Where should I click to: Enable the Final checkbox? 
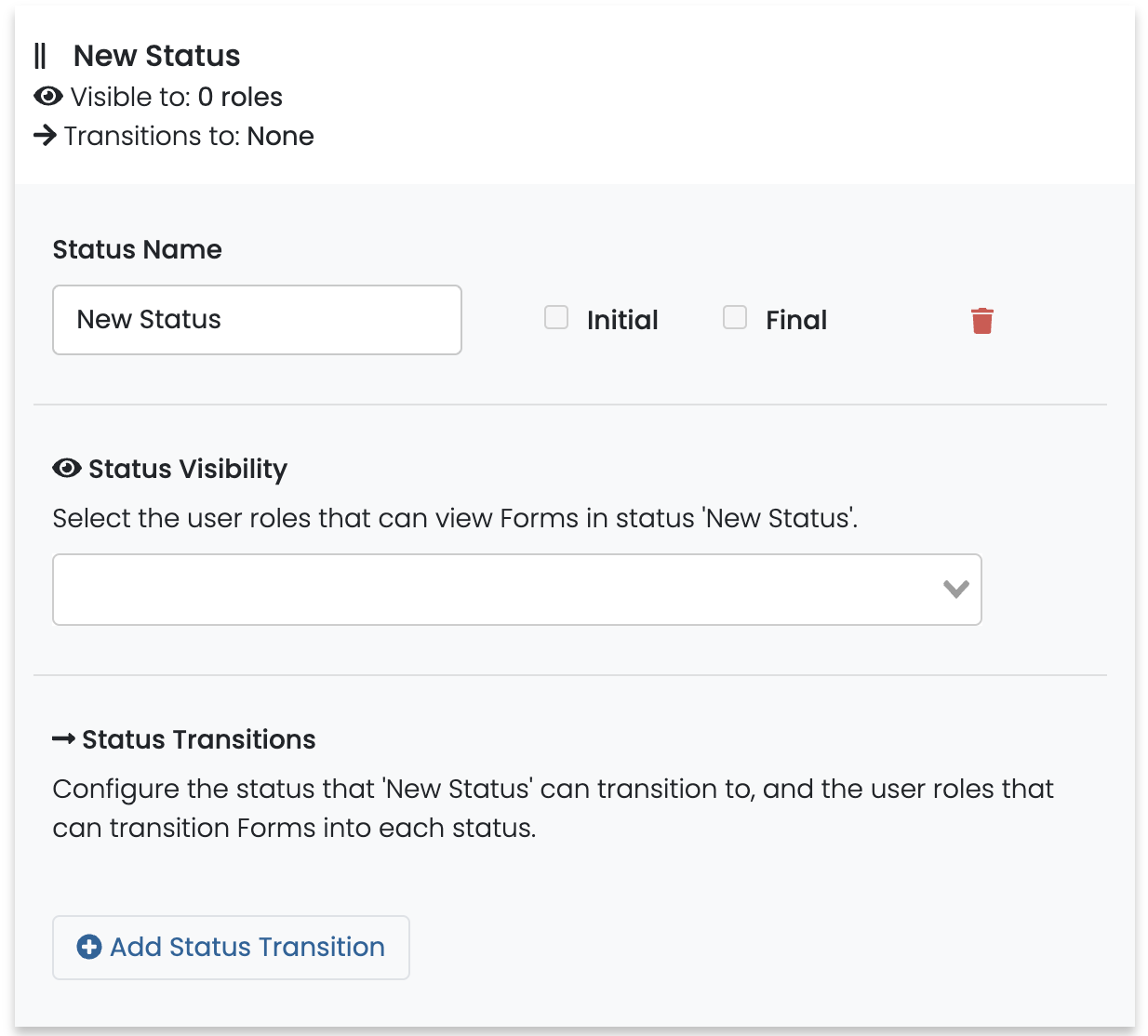pyautogui.click(x=735, y=318)
